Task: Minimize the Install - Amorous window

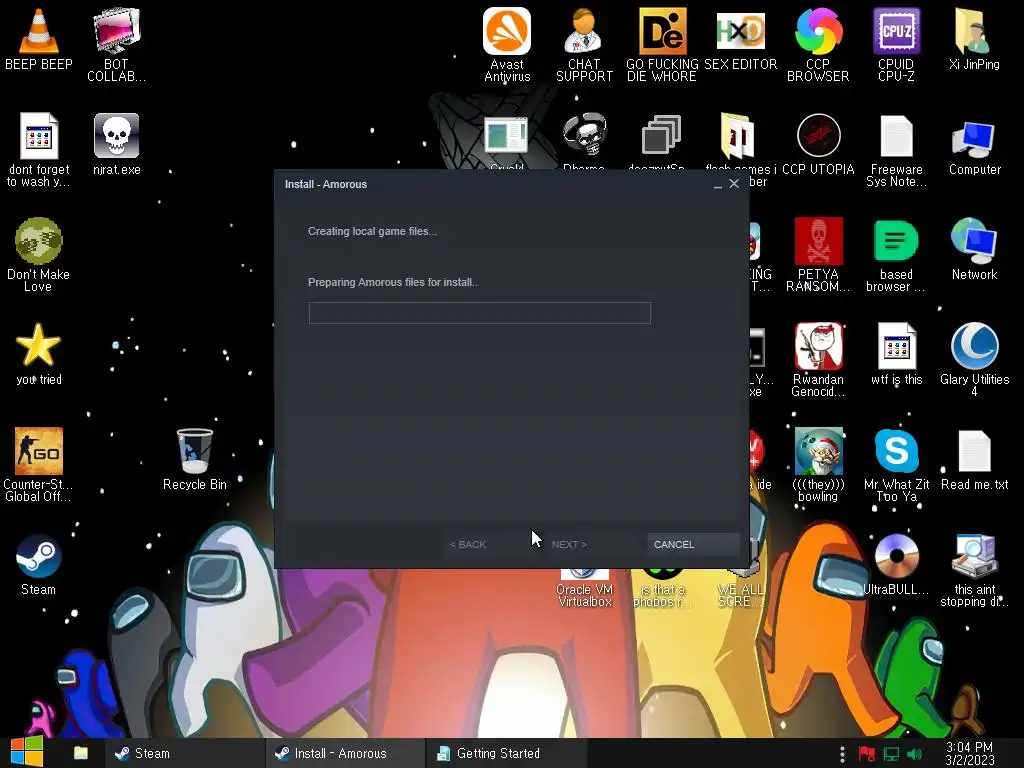Action: (718, 185)
